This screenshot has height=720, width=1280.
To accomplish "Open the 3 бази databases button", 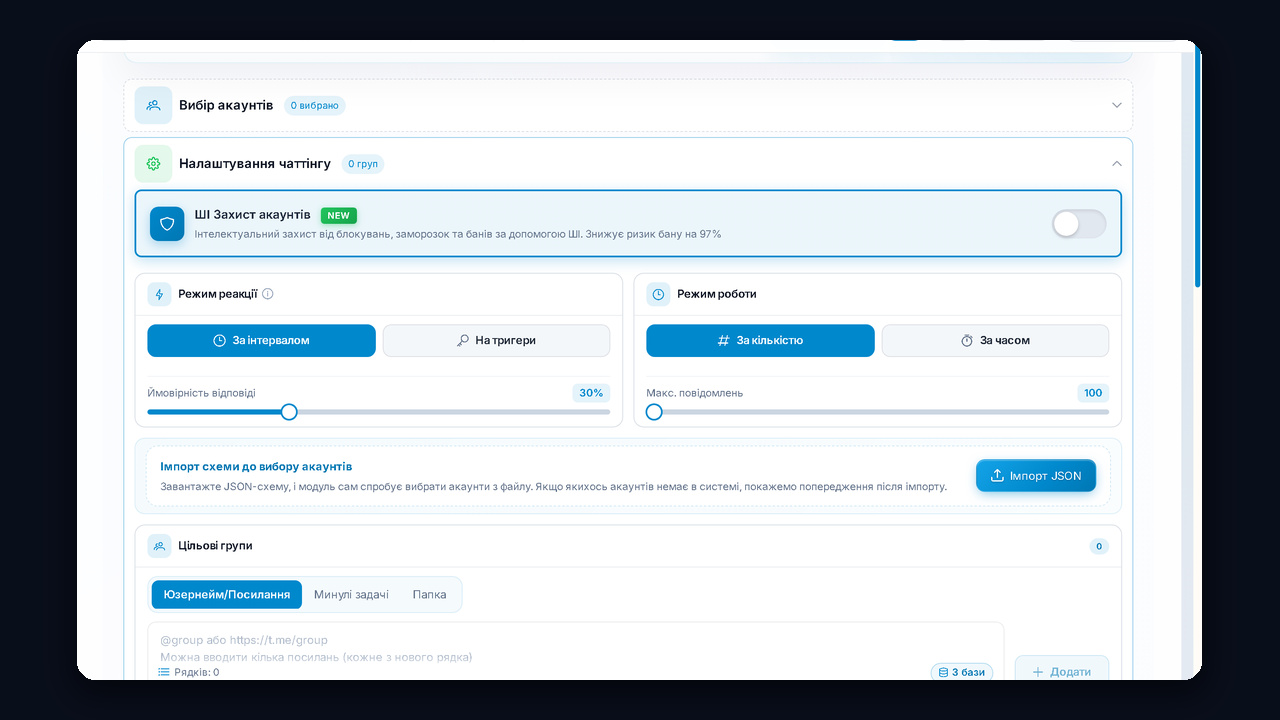I will pos(962,672).
